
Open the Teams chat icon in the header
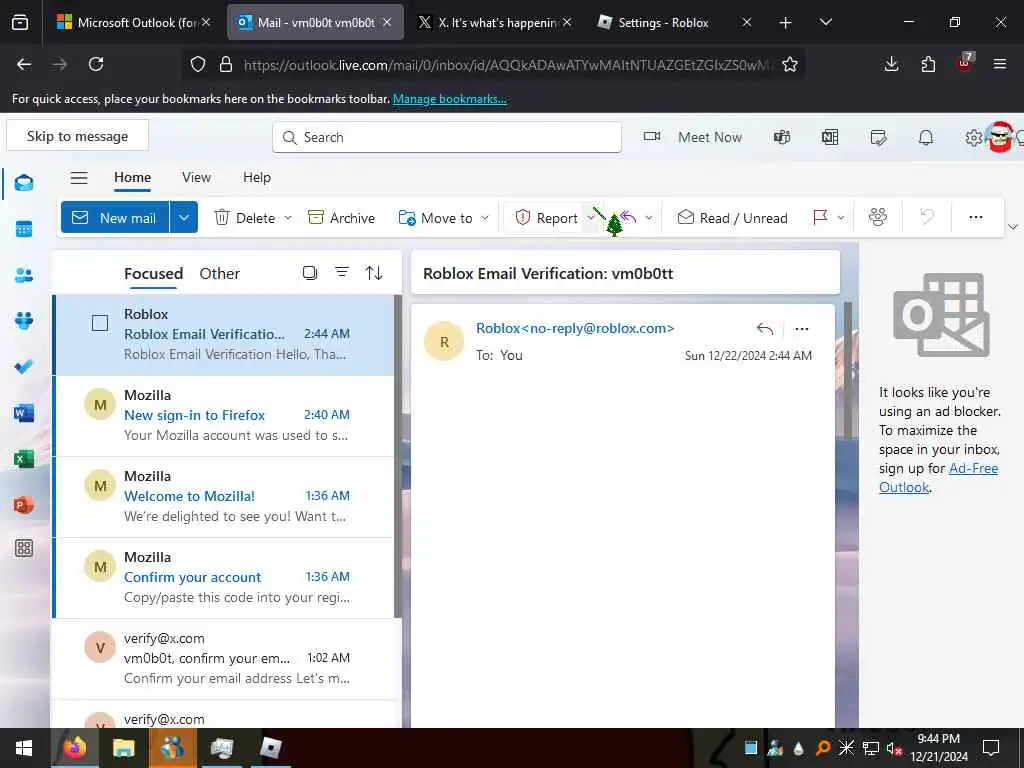point(782,137)
